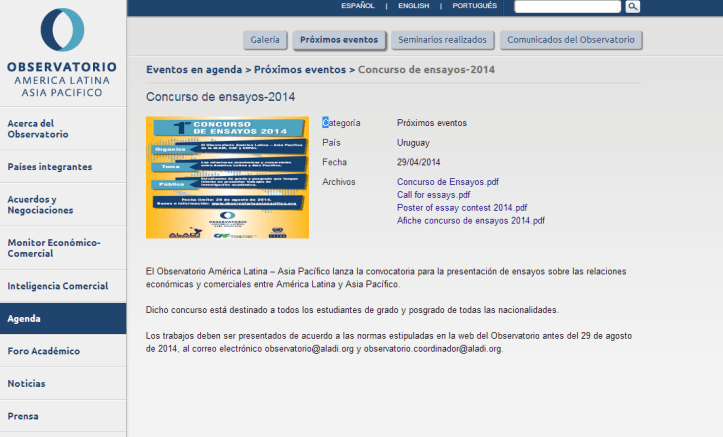This screenshot has width=723, height=437.
Task: Switch language to ESPAÑOL
Action: [358, 6]
